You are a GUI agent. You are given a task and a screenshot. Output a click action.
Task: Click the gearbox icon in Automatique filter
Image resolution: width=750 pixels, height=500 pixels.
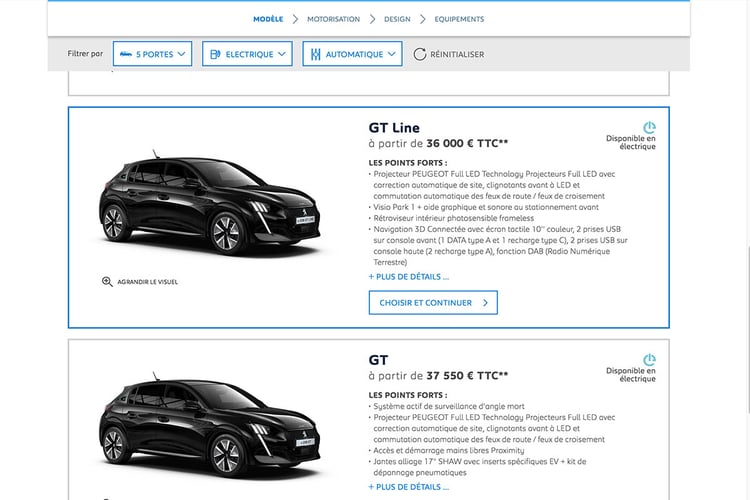315,54
